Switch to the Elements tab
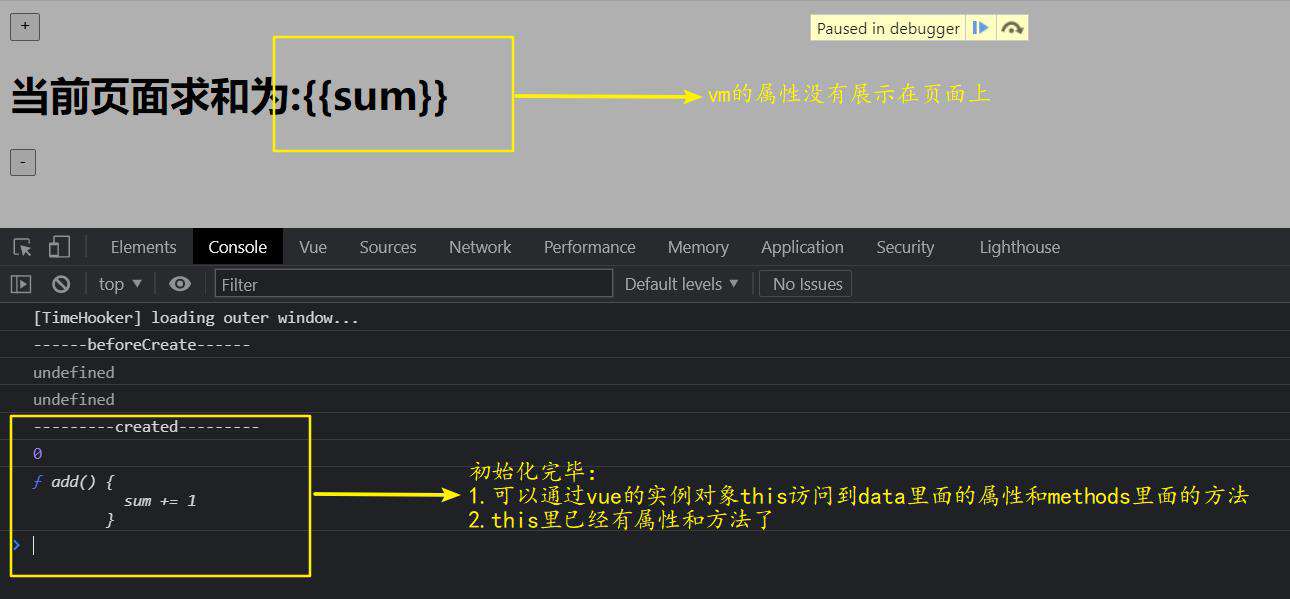This screenshot has width=1290, height=599. 143,247
